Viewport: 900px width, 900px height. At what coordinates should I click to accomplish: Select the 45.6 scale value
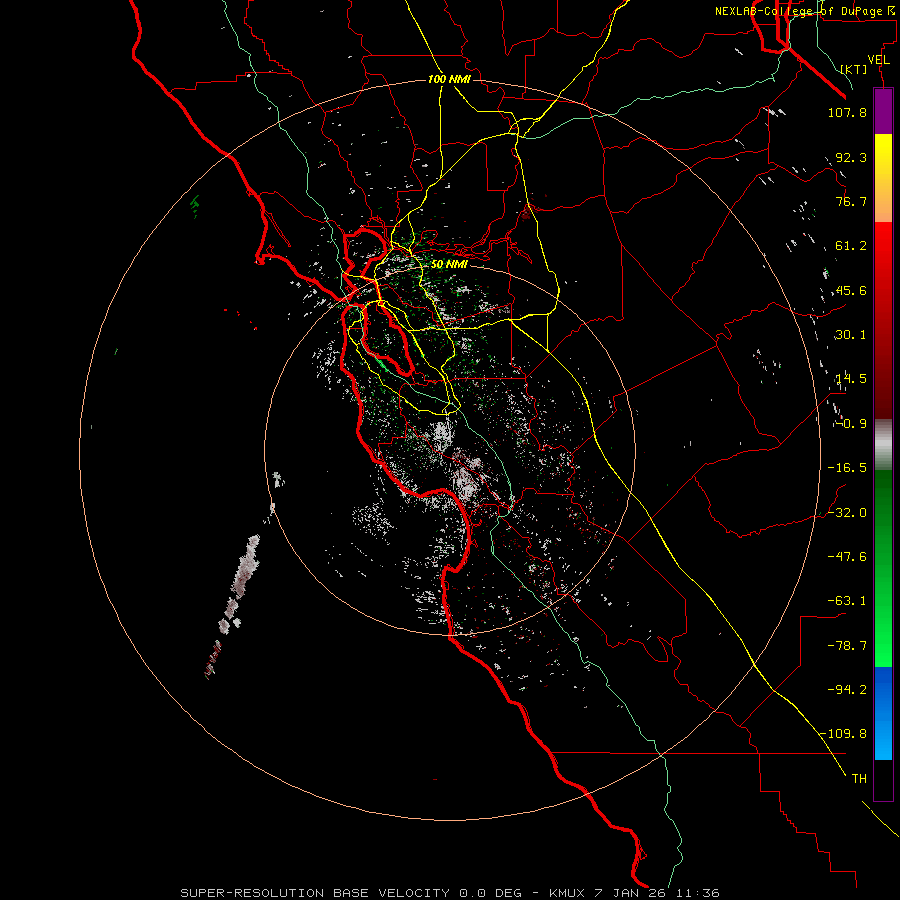pos(851,290)
